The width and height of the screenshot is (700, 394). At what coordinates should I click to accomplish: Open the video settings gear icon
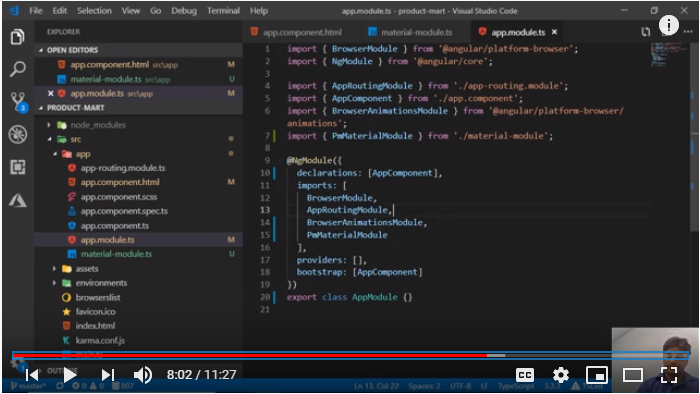(561, 375)
